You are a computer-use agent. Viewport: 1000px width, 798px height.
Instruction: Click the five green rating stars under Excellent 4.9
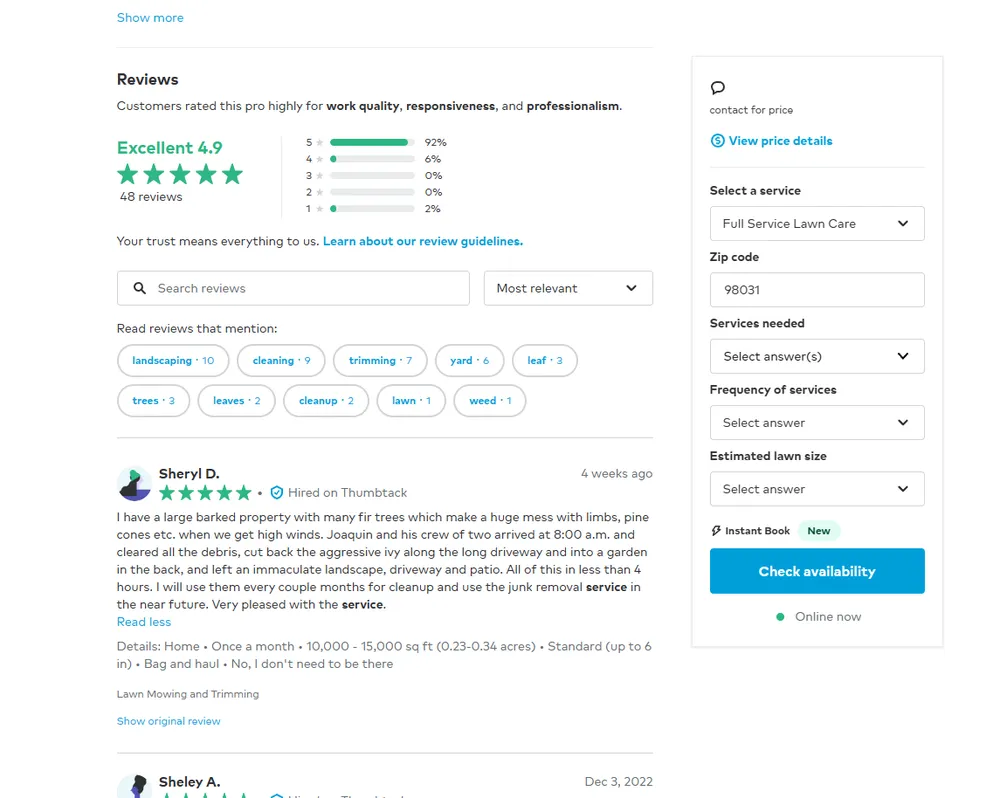tap(180, 175)
